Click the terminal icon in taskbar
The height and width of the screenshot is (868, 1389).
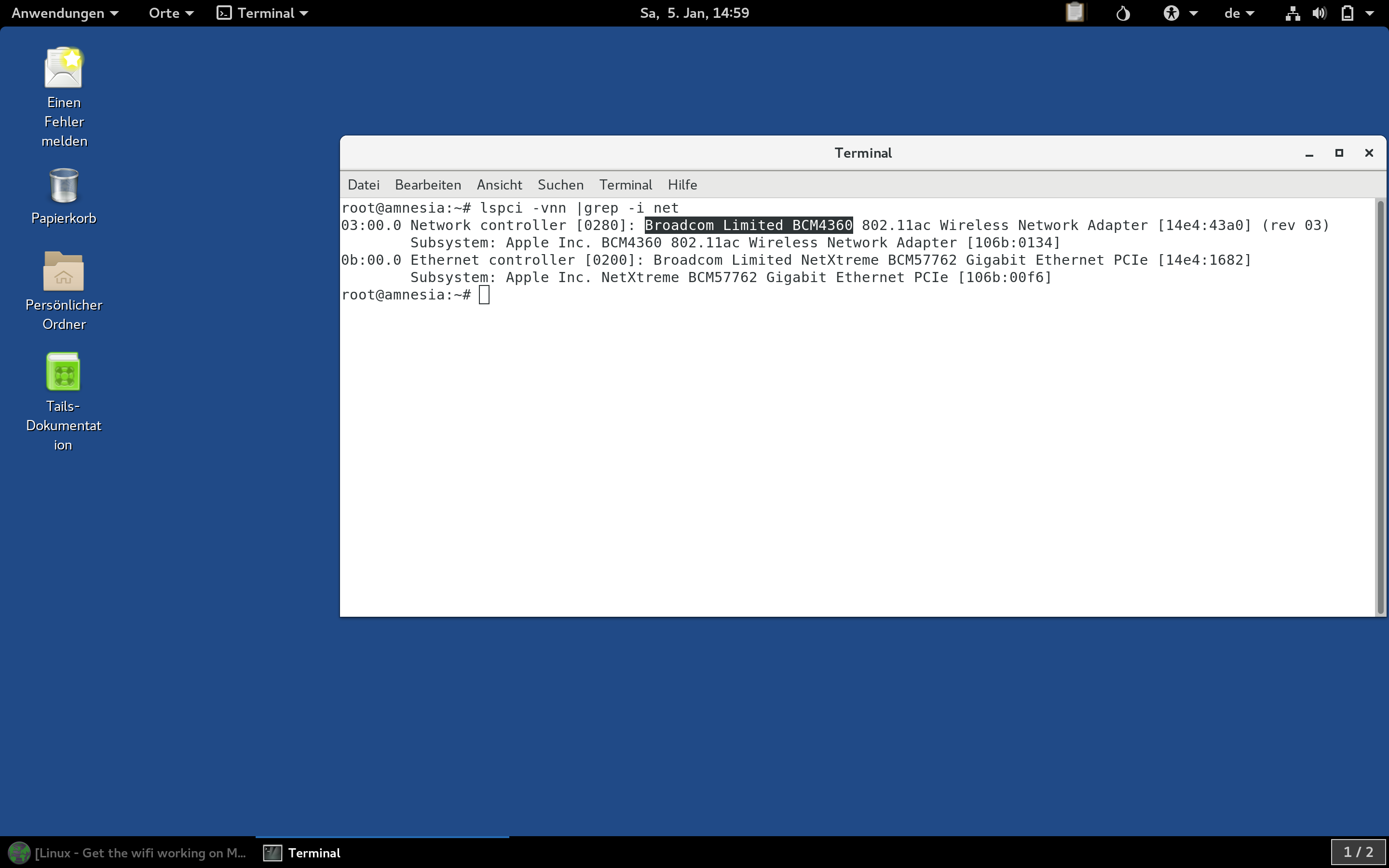click(272, 853)
